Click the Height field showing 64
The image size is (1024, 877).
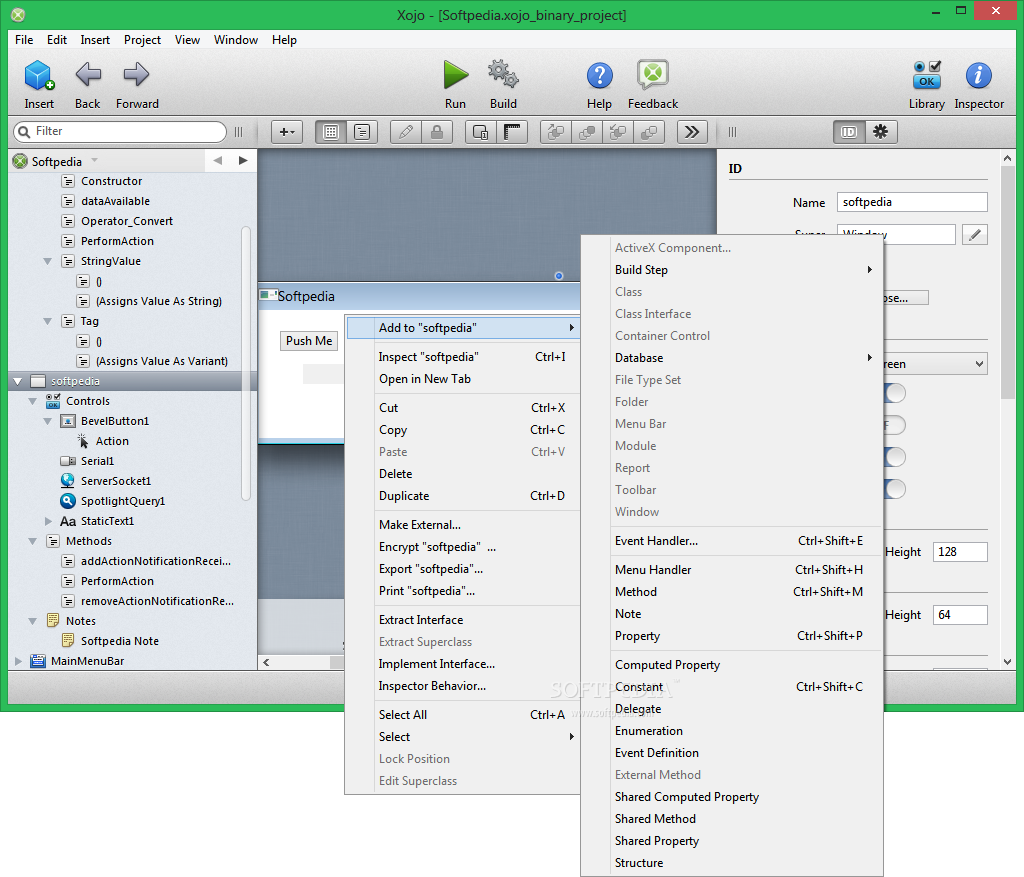[960, 615]
